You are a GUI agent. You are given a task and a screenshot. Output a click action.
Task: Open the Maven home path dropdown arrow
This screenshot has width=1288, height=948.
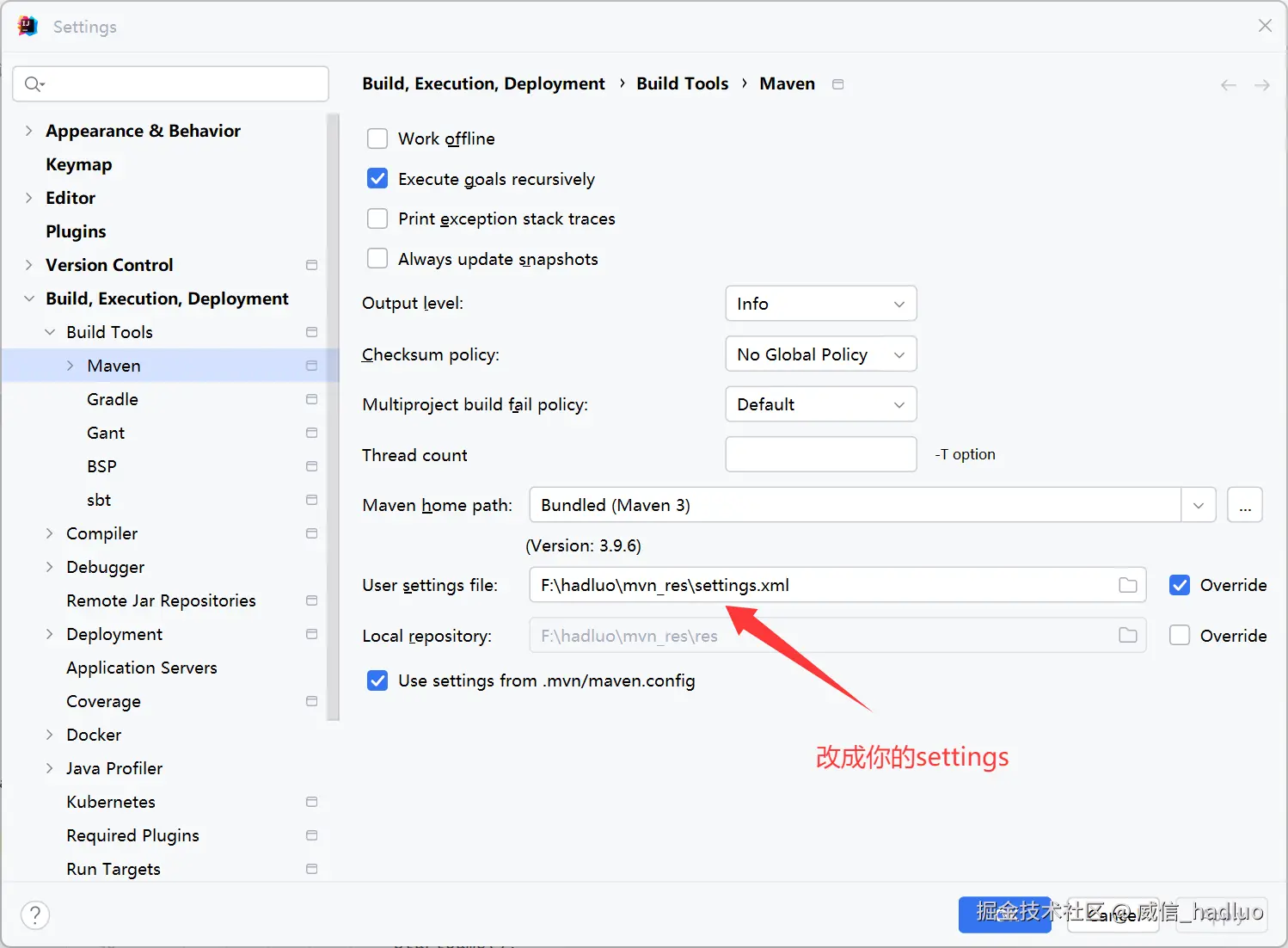click(1199, 505)
